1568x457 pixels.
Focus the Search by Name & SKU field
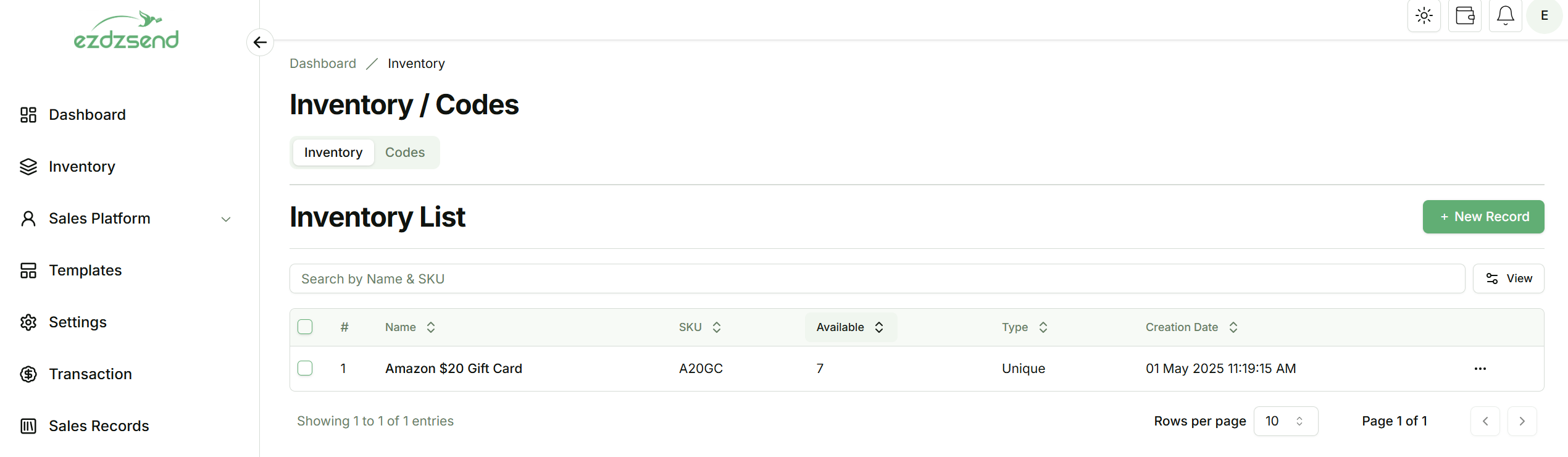877,279
